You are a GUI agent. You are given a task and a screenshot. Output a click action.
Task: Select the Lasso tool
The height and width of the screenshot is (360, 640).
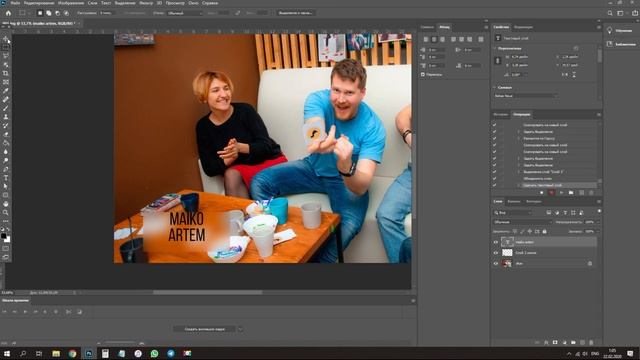click(x=6, y=56)
